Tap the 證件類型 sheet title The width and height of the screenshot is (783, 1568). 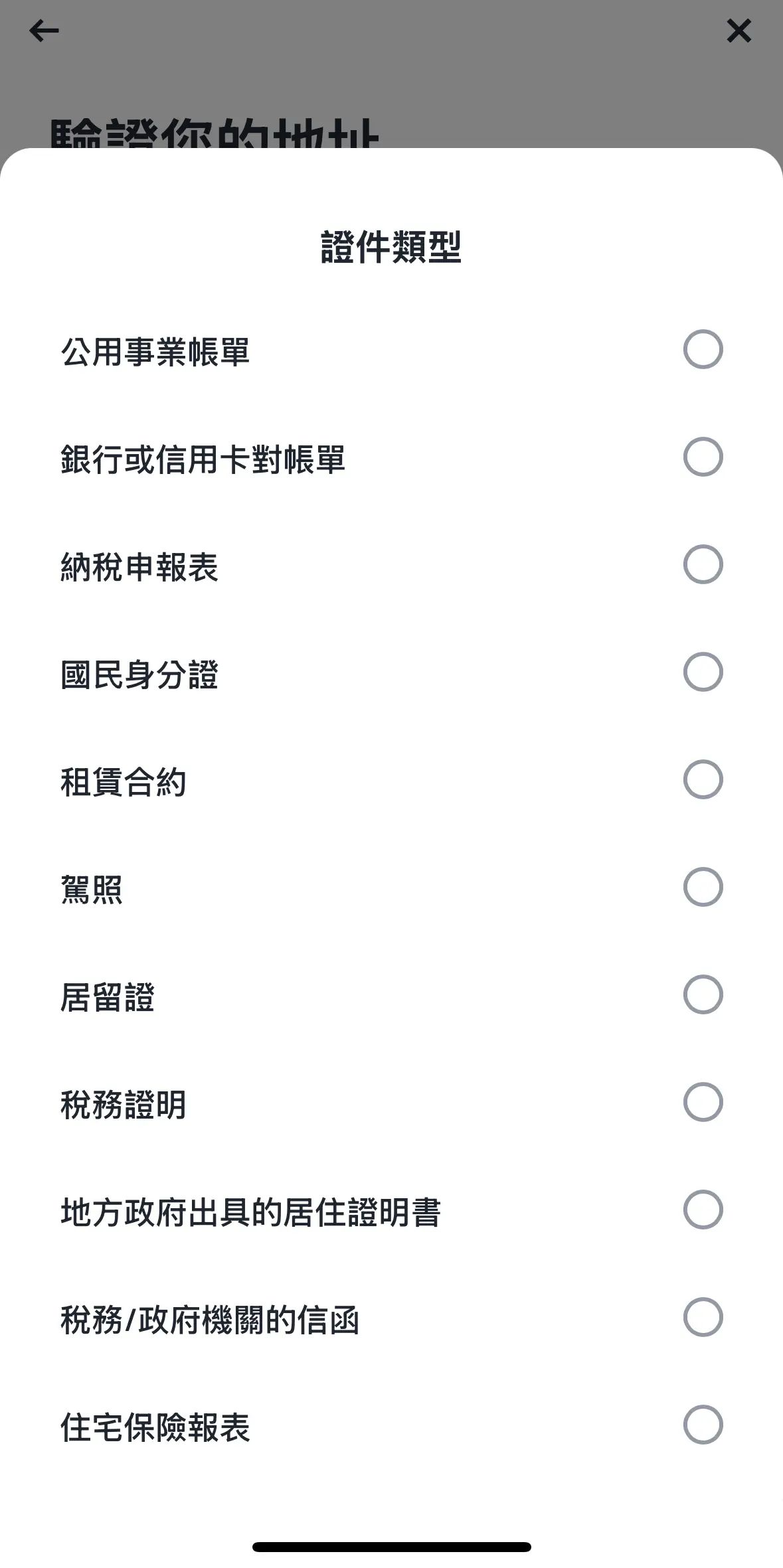coord(391,247)
